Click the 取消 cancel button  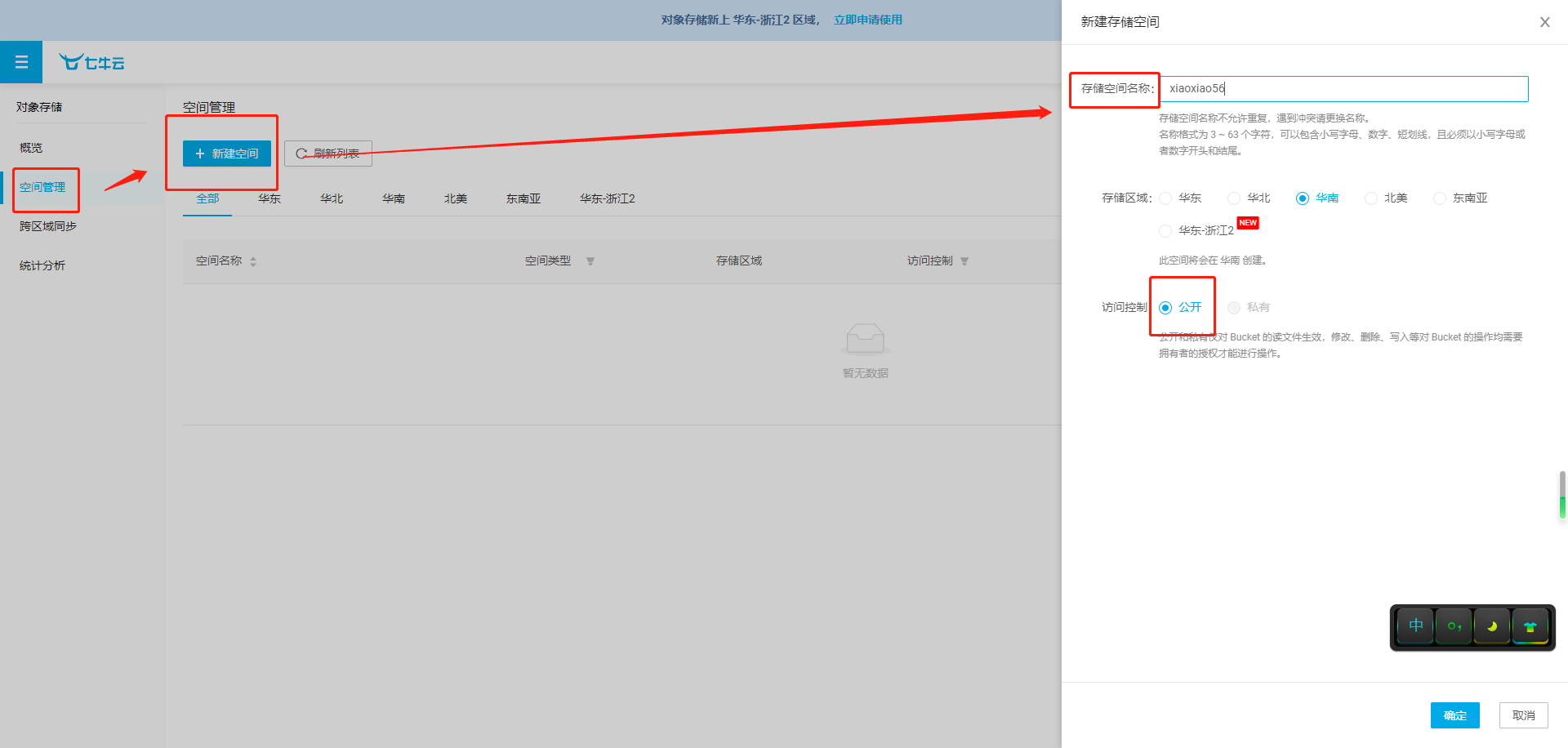pyautogui.click(x=1524, y=715)
